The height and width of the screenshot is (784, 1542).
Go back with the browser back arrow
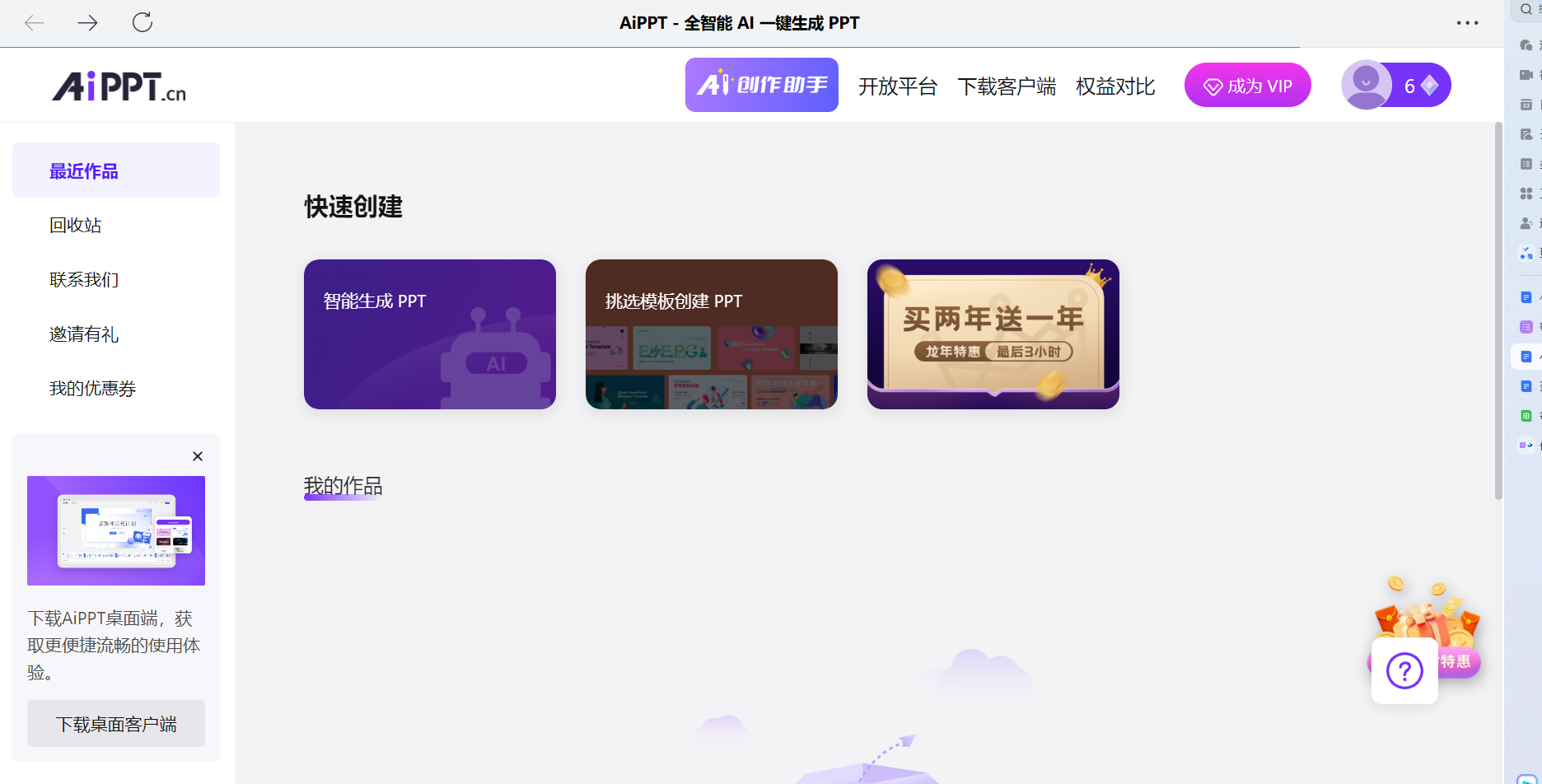click(35, 23)
